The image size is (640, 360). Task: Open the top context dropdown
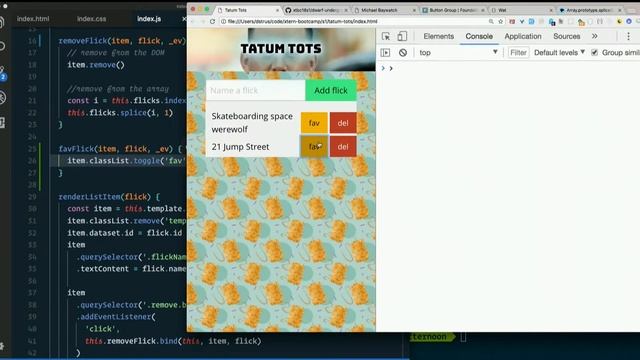(x=458, y=53)
